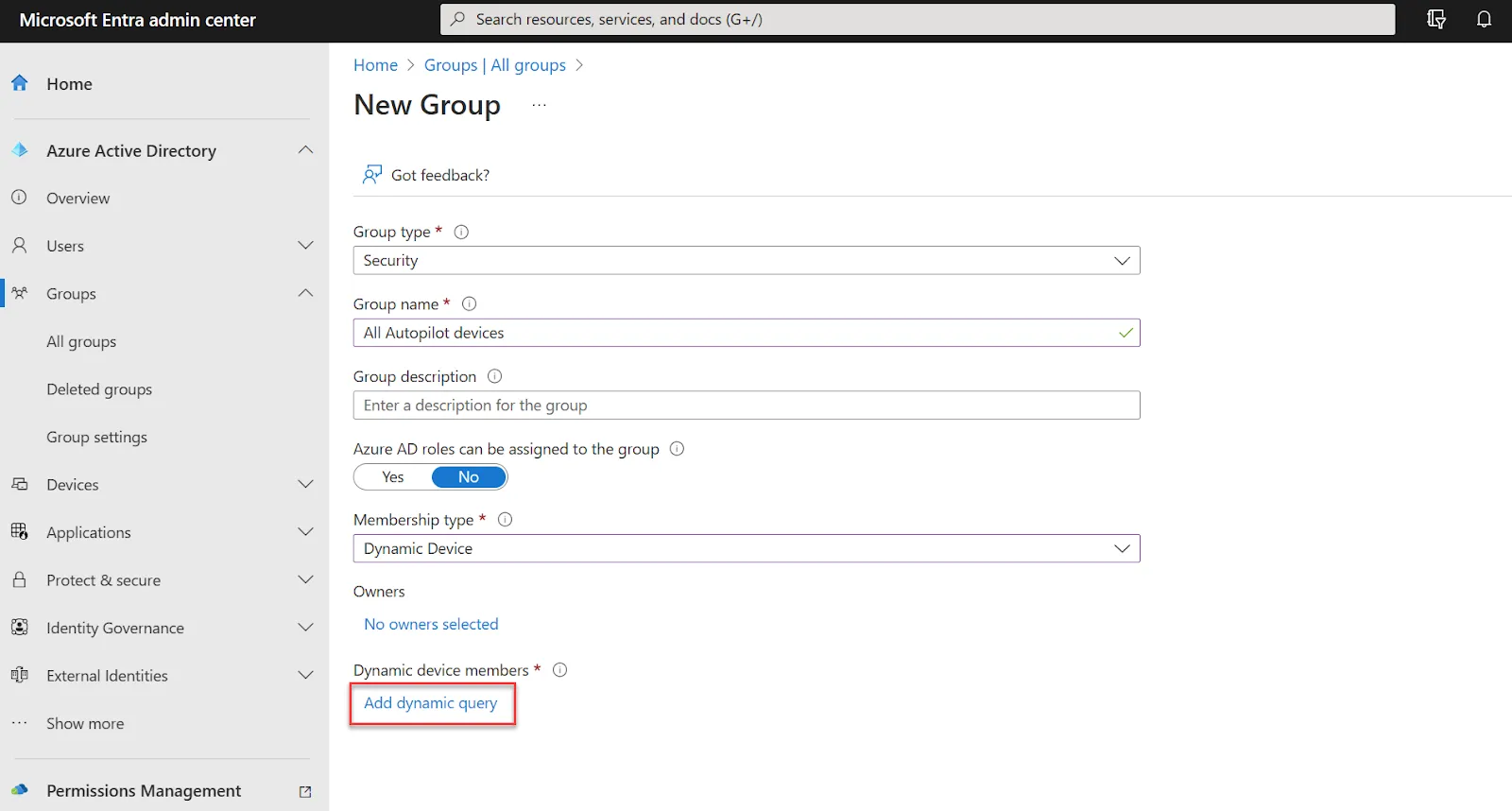The height and width of the screenshot is (811, 1512).
Task: Select Home label in the sidebar
Action: 69,83
